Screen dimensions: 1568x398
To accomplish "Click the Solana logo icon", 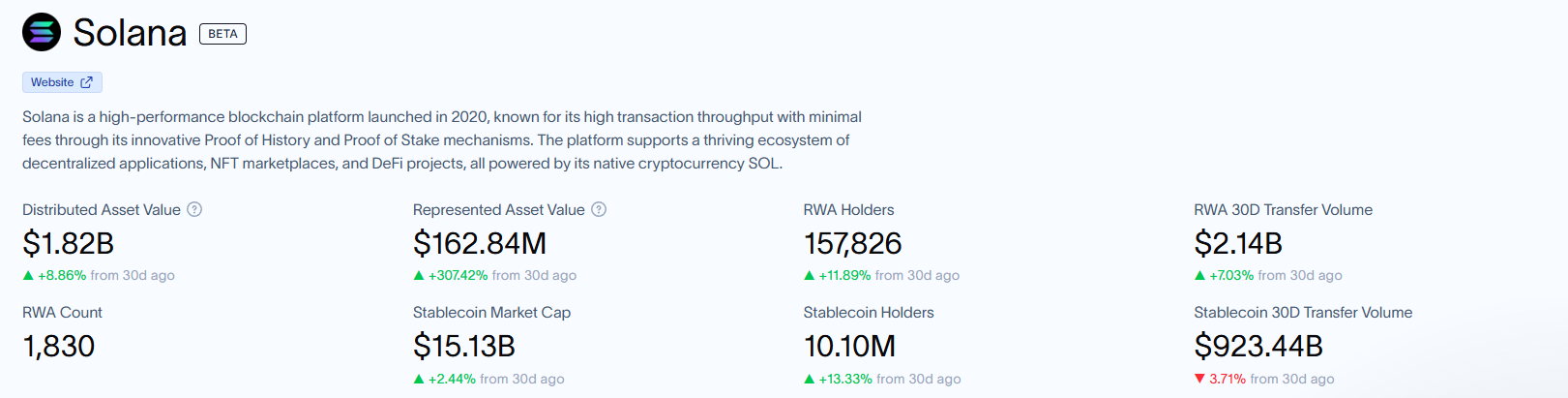I will (42, 33).
